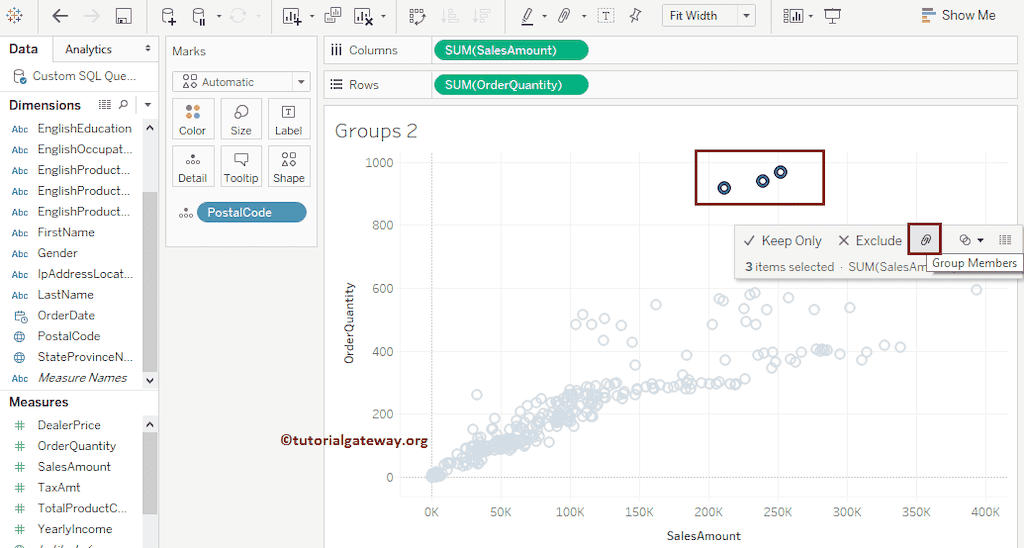Viewport: 1024px width, 548px height.
Task: Click Dimensions view as grid icon
Action: tap(104, 105)
